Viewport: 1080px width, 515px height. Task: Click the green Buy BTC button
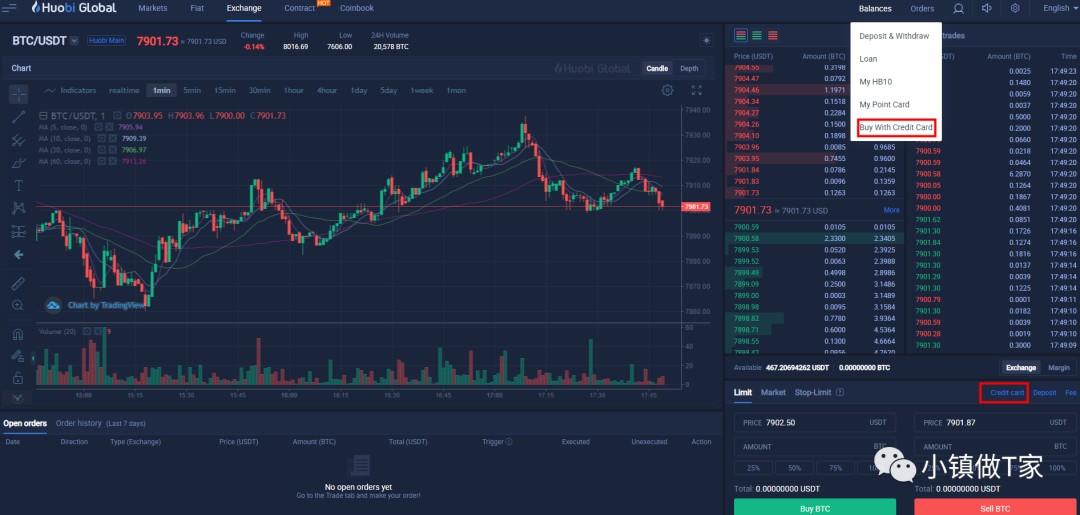coord(815,508)
